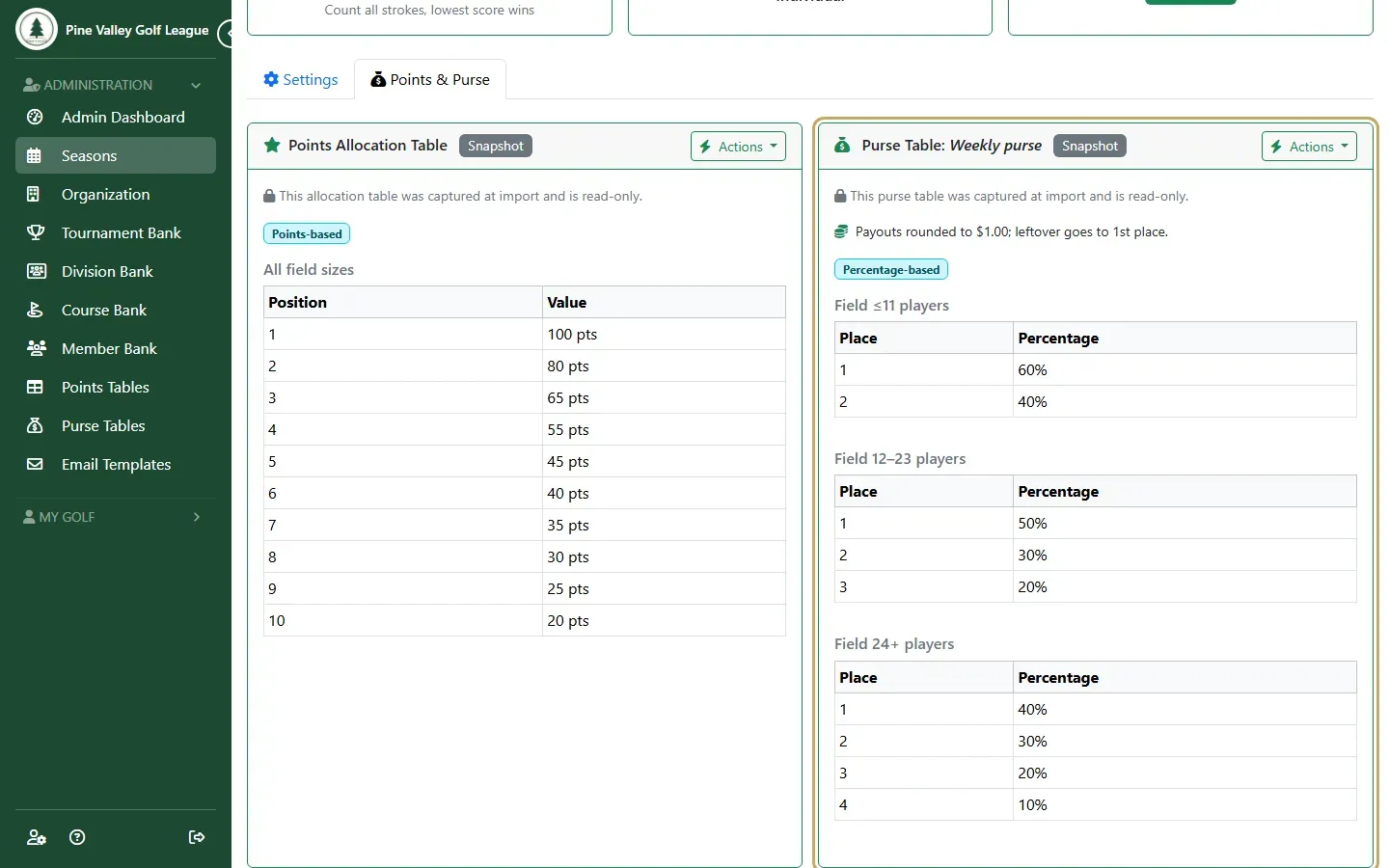Image resolution: width=1389 pixels, height=868 pixels.
Task: Click '60%' in Field ≤11 players table
Action: tap(1185, 369)
